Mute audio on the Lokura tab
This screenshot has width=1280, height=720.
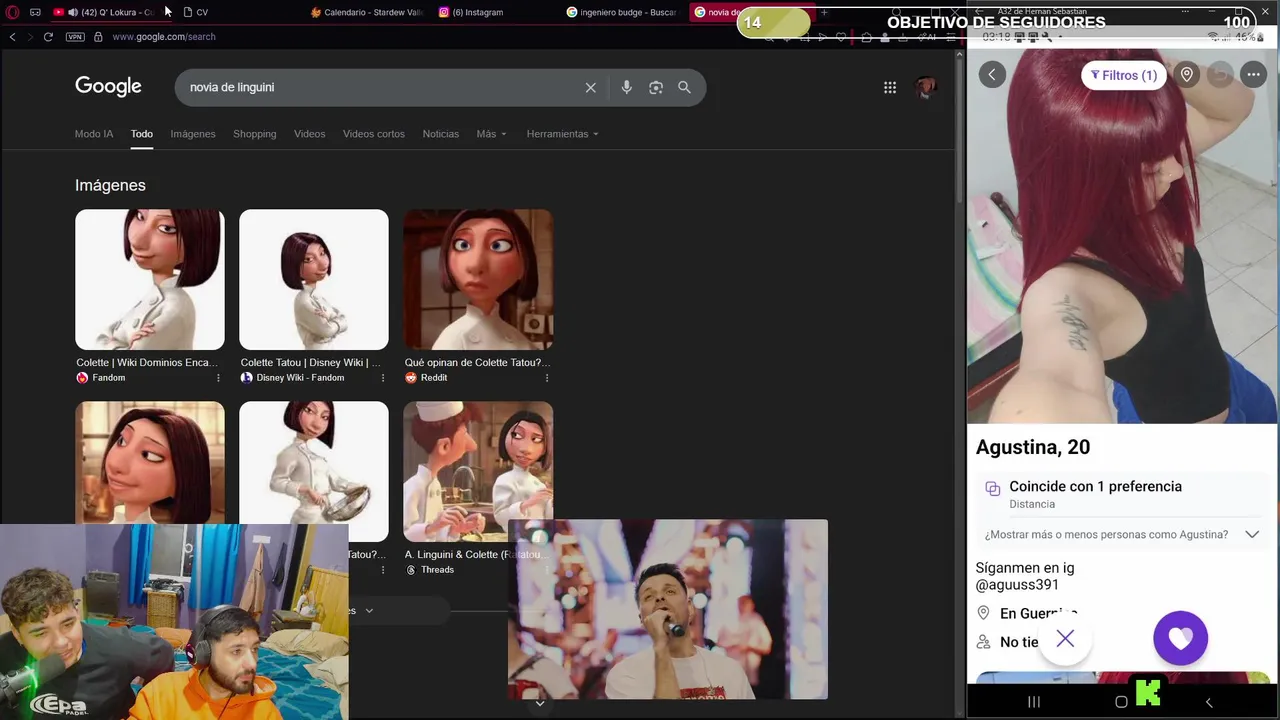click(73, 12)
